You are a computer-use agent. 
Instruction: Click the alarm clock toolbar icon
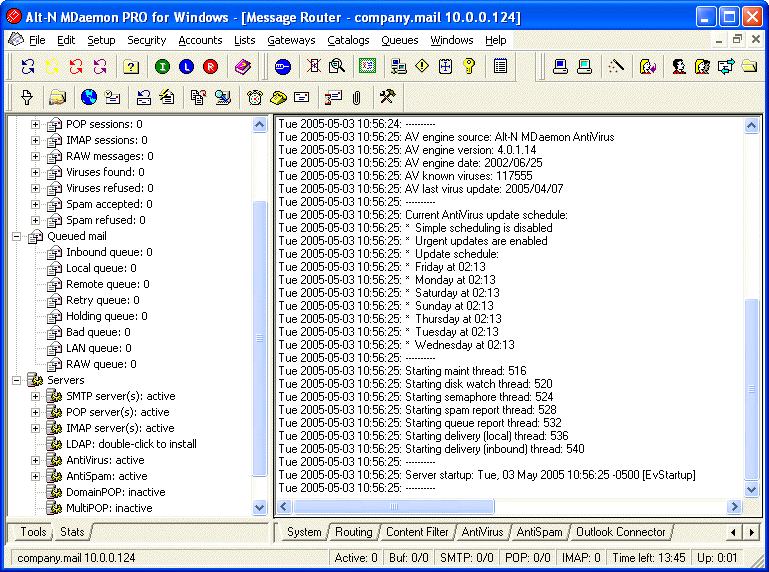pyautogui.click(x=255, y=98)
